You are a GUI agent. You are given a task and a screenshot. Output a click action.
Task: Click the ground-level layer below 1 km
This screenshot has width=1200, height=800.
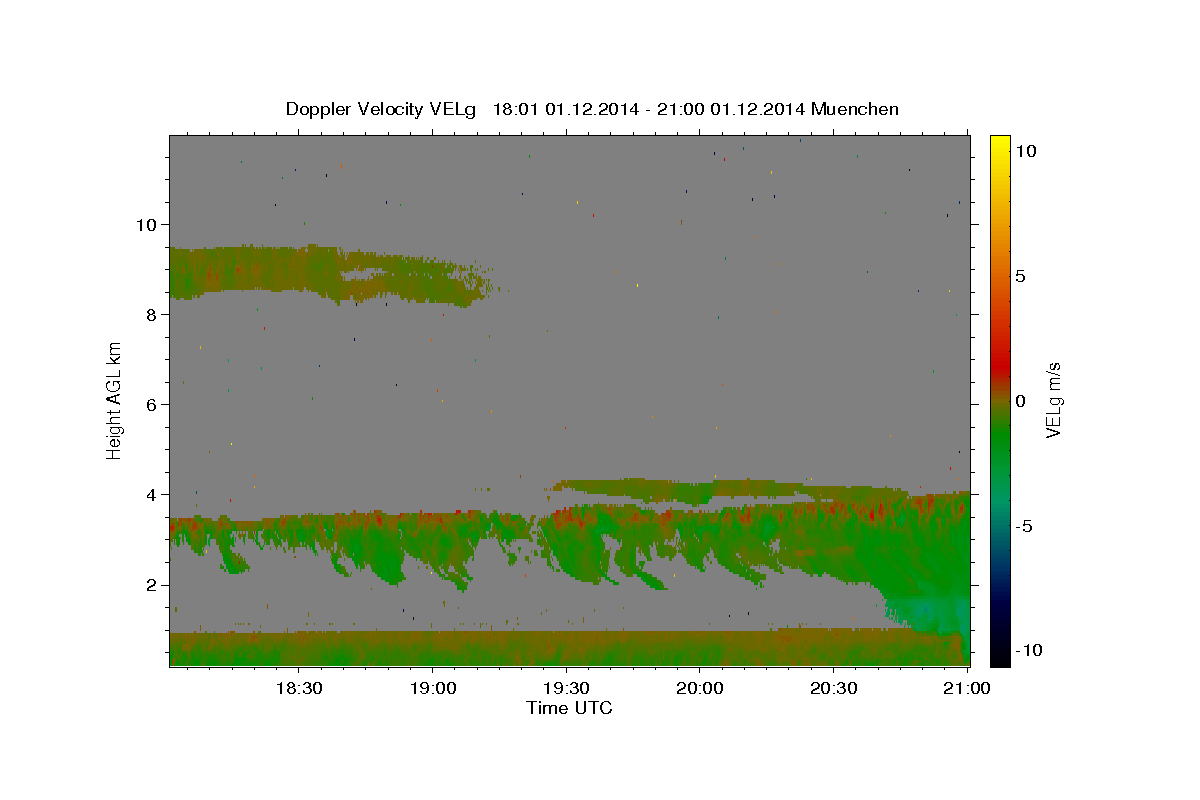[568, 648]
